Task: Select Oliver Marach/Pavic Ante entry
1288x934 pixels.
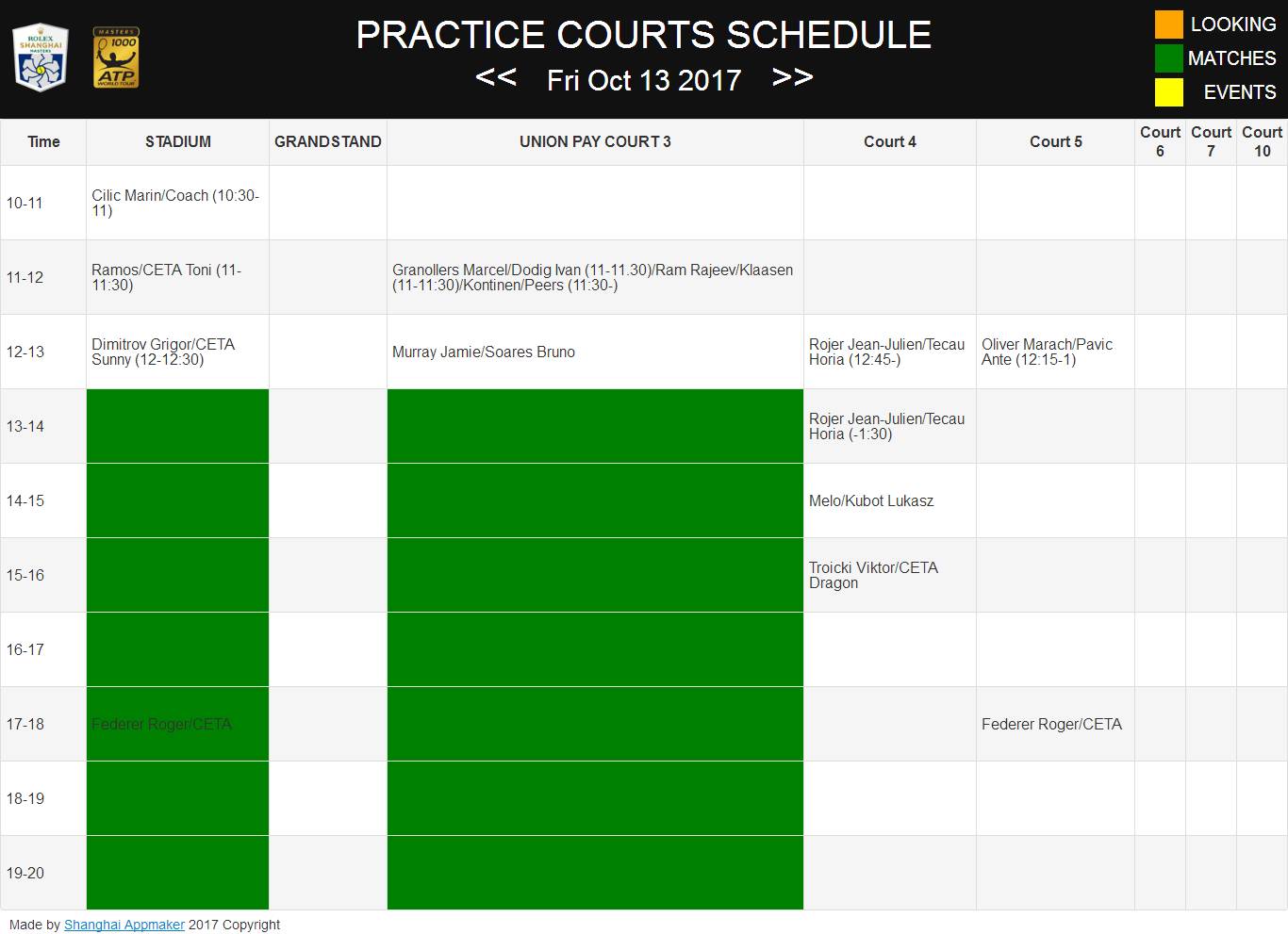Action: tap(1048, 352)
